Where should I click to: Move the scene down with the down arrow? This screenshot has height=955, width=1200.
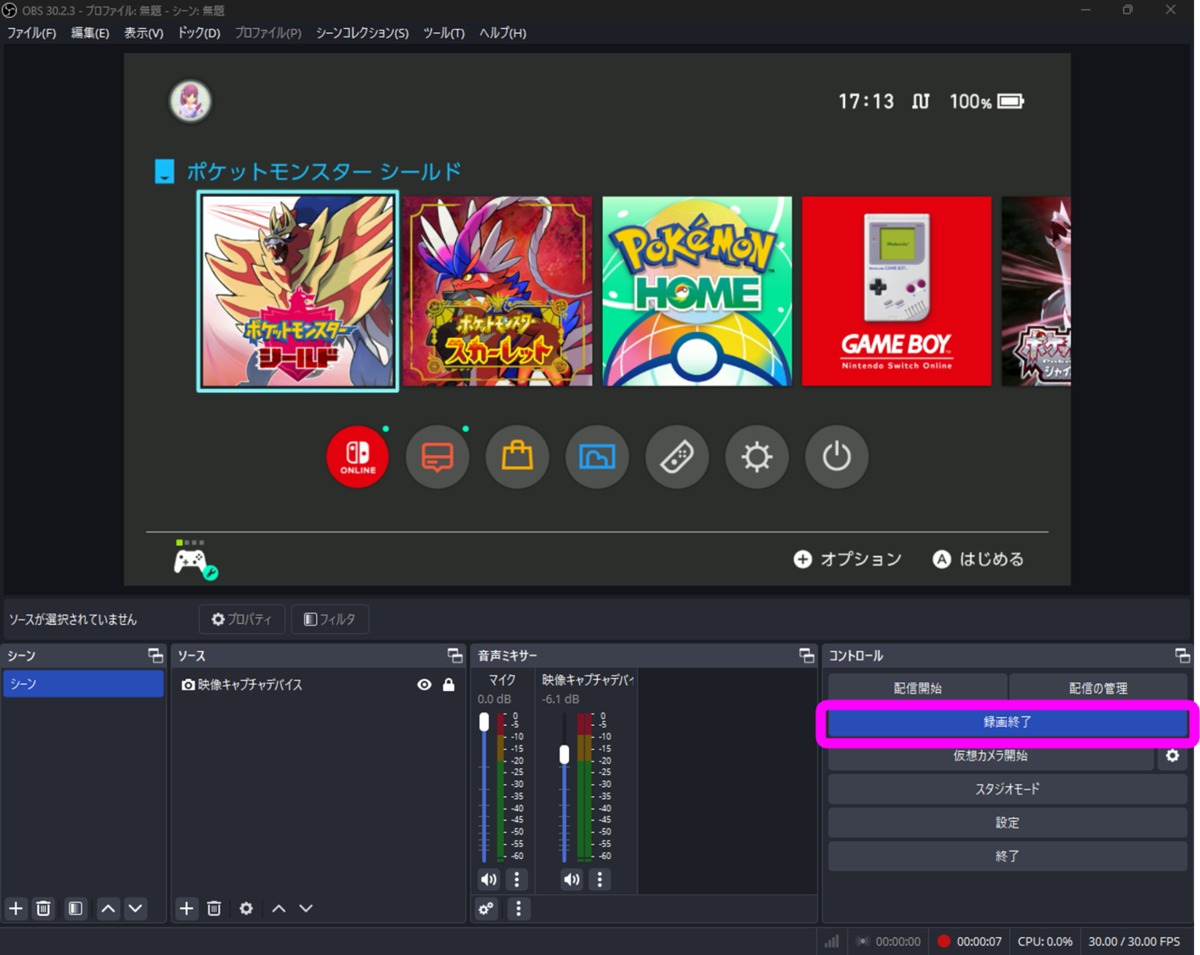coord(135,908)
